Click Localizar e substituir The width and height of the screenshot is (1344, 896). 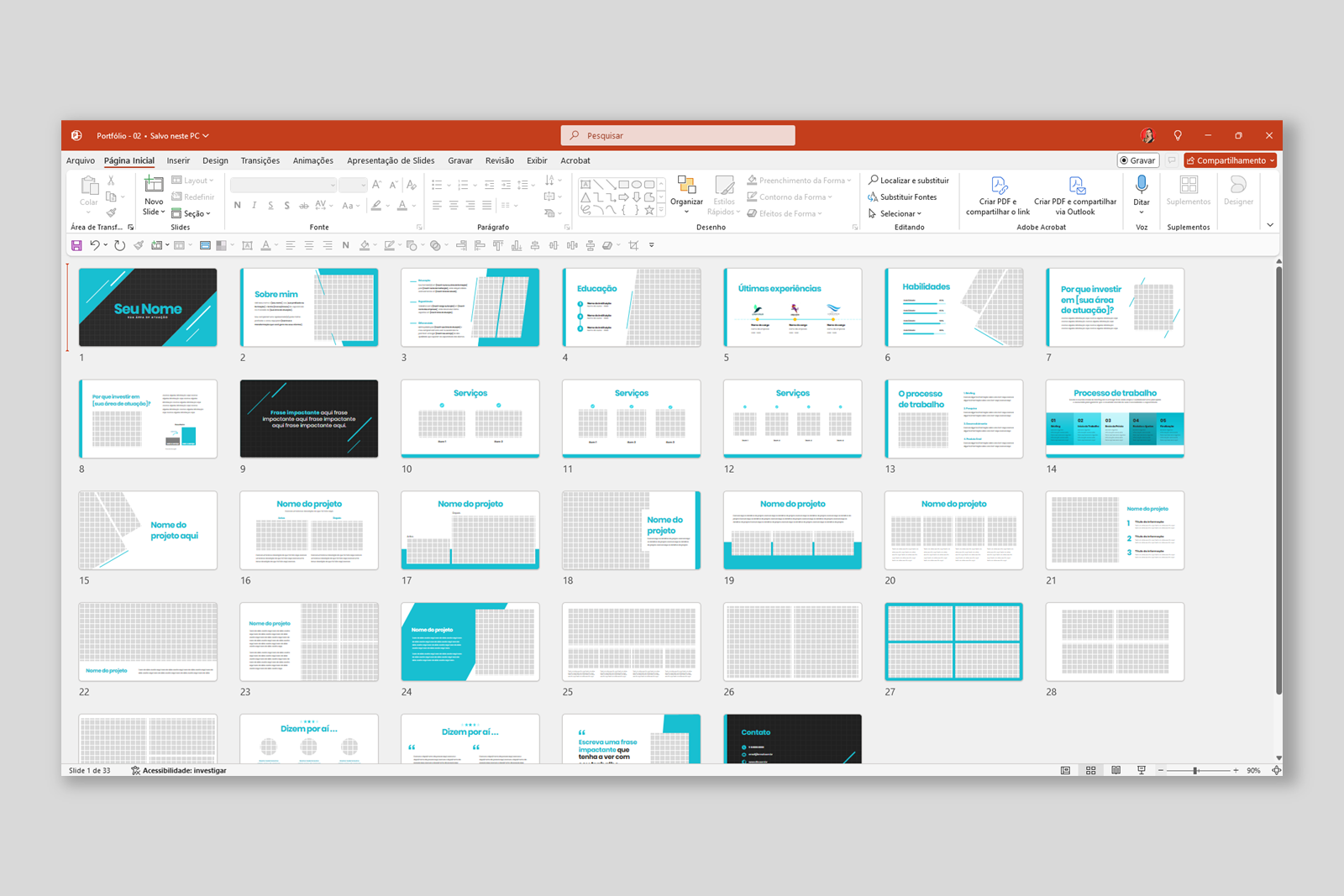point(908,181)
